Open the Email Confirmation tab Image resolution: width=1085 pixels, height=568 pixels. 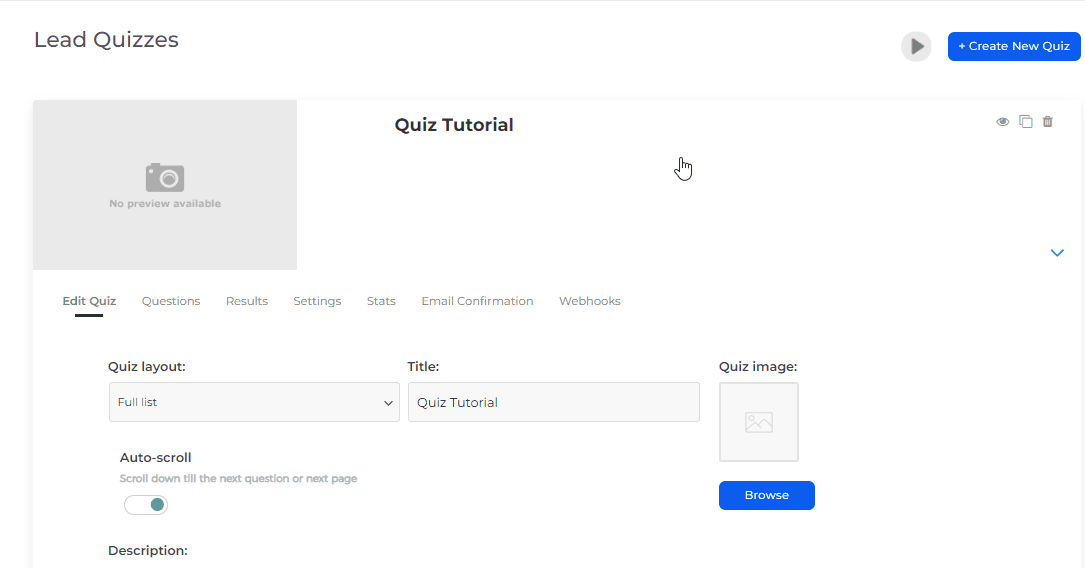[477, 301]
